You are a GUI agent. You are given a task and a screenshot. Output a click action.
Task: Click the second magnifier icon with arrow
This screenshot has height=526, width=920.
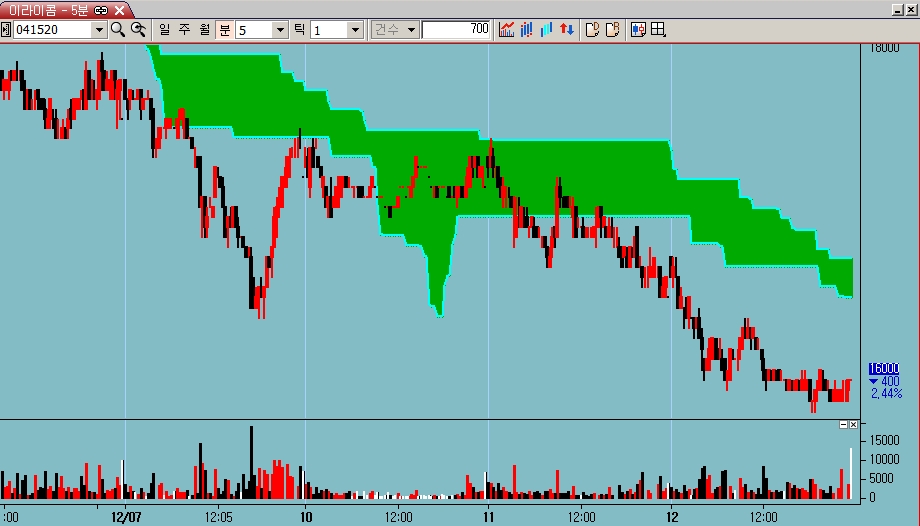click(x=139, y=29)
